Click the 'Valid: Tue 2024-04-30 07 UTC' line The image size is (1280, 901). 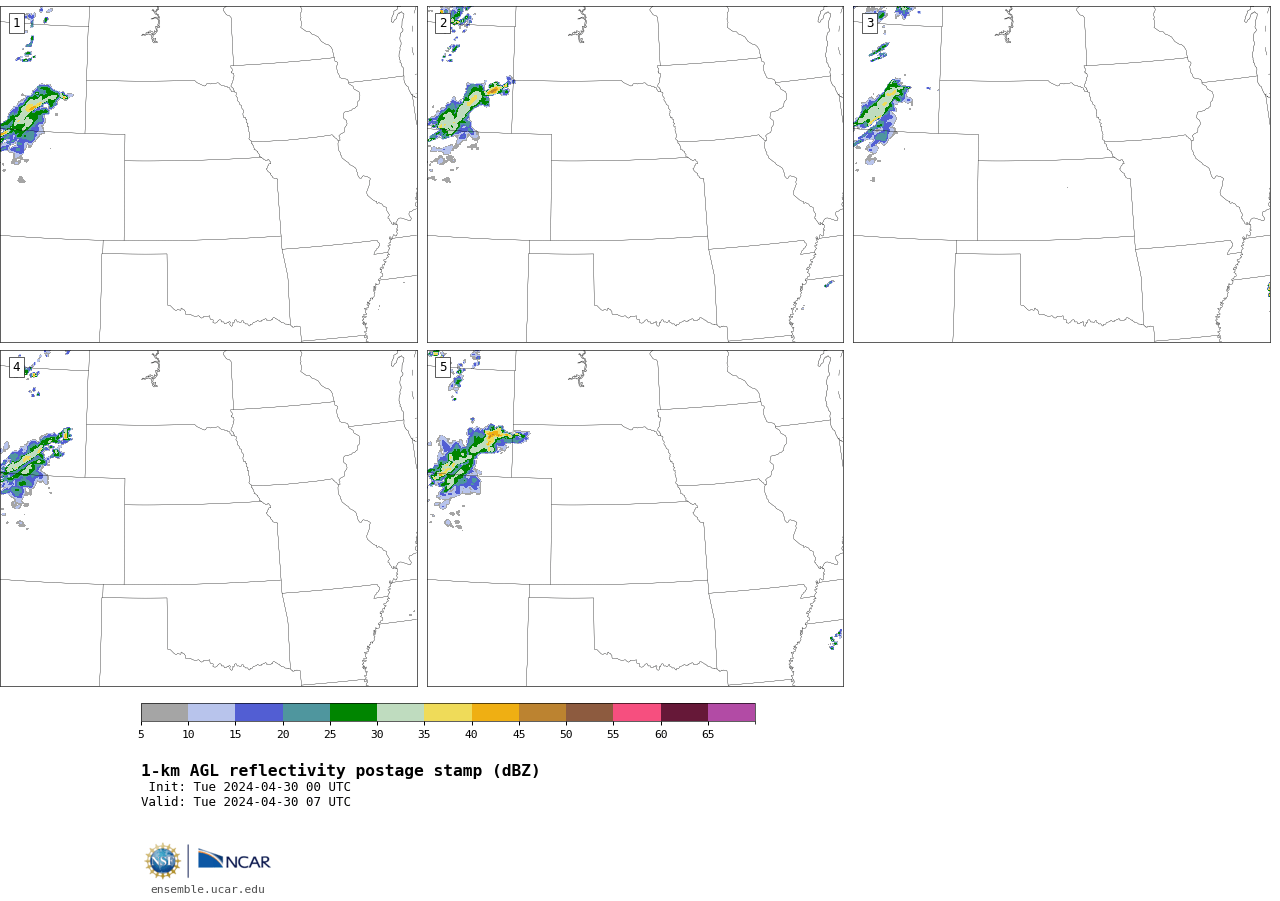(246, 802)
